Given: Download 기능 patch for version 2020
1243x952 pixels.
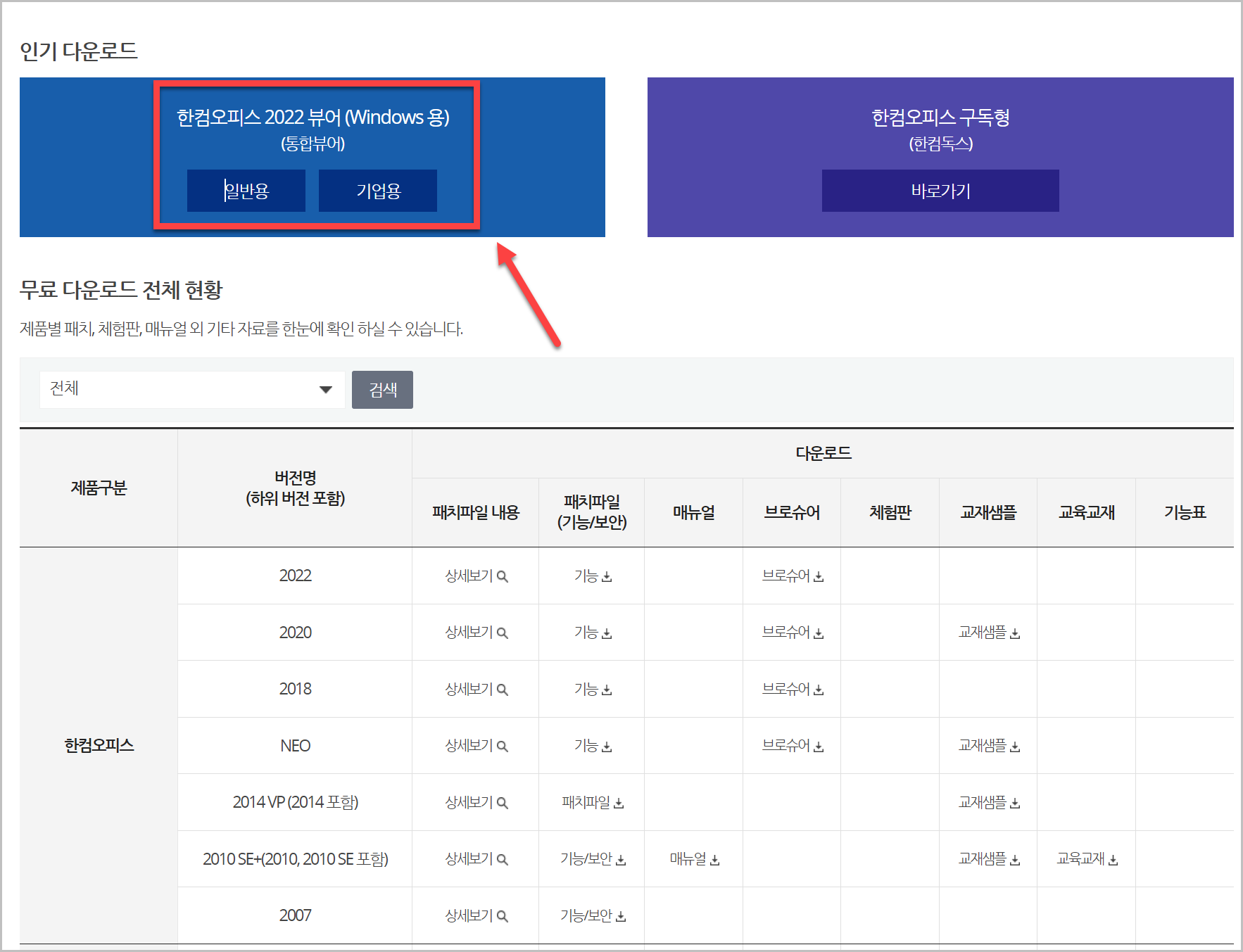Looking at the screenshot, I should [x=593, y=633].
